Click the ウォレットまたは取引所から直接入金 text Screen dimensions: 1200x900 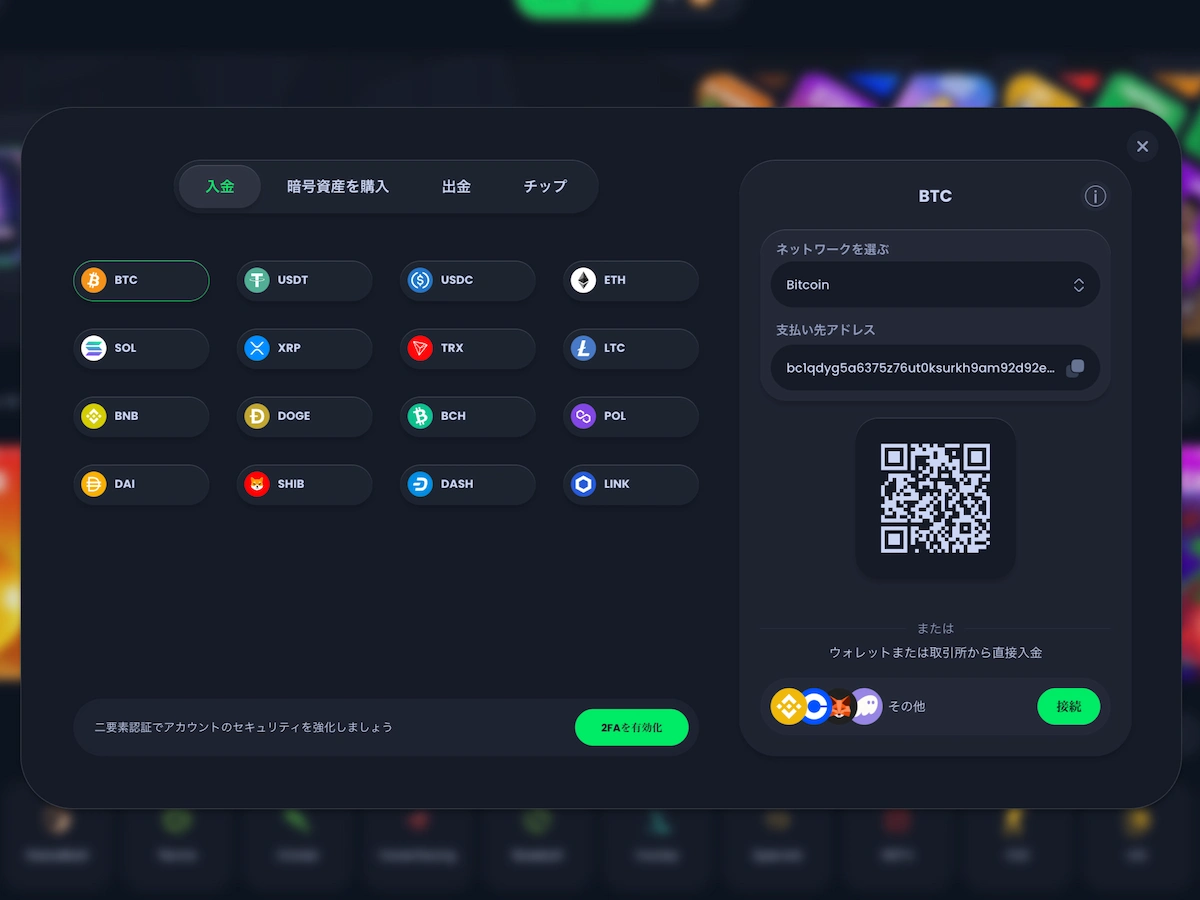coord(935,653)
